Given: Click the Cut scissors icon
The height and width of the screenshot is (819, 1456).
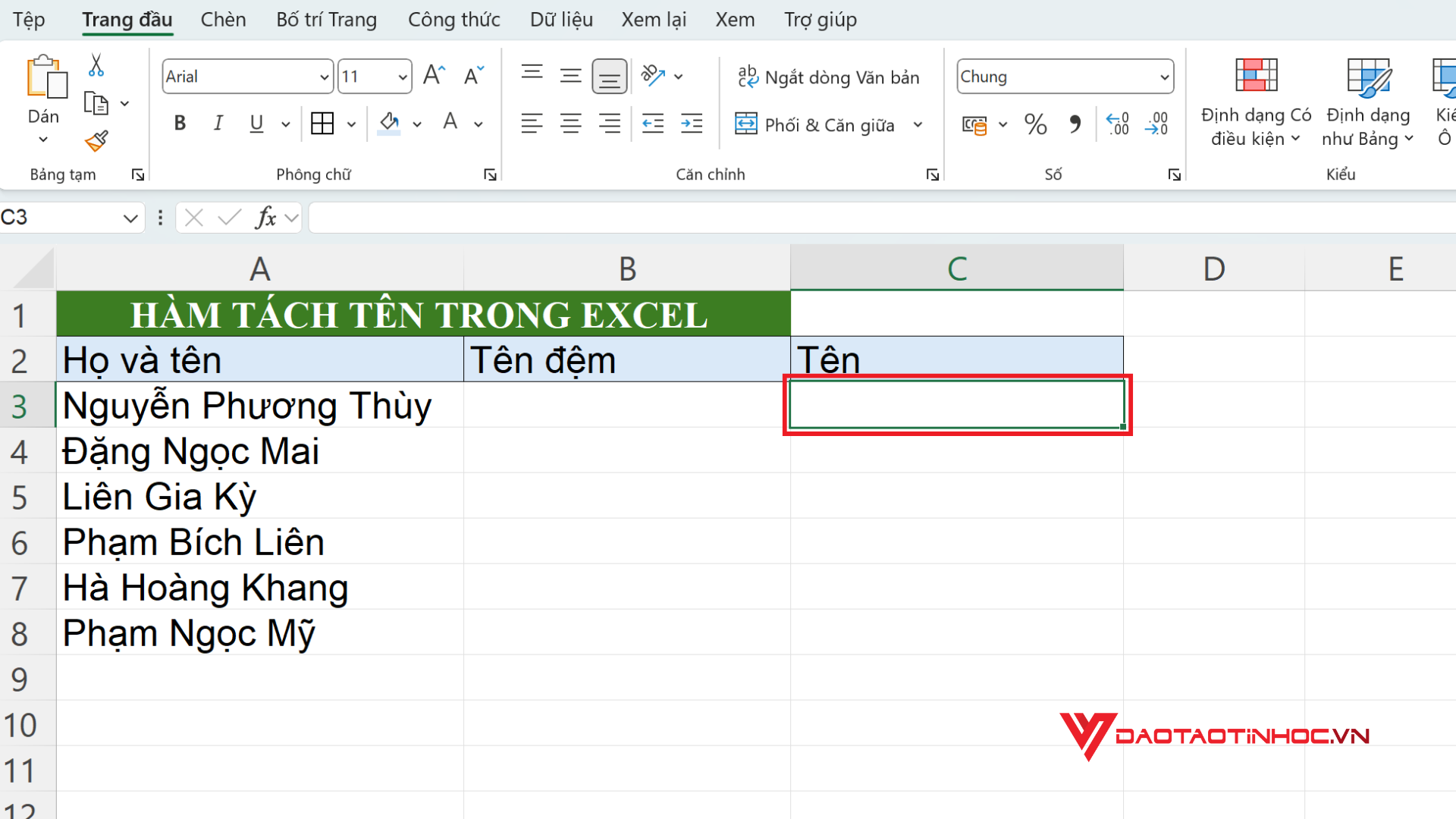Looking at the screenshot, I should (x=96, y=66).
